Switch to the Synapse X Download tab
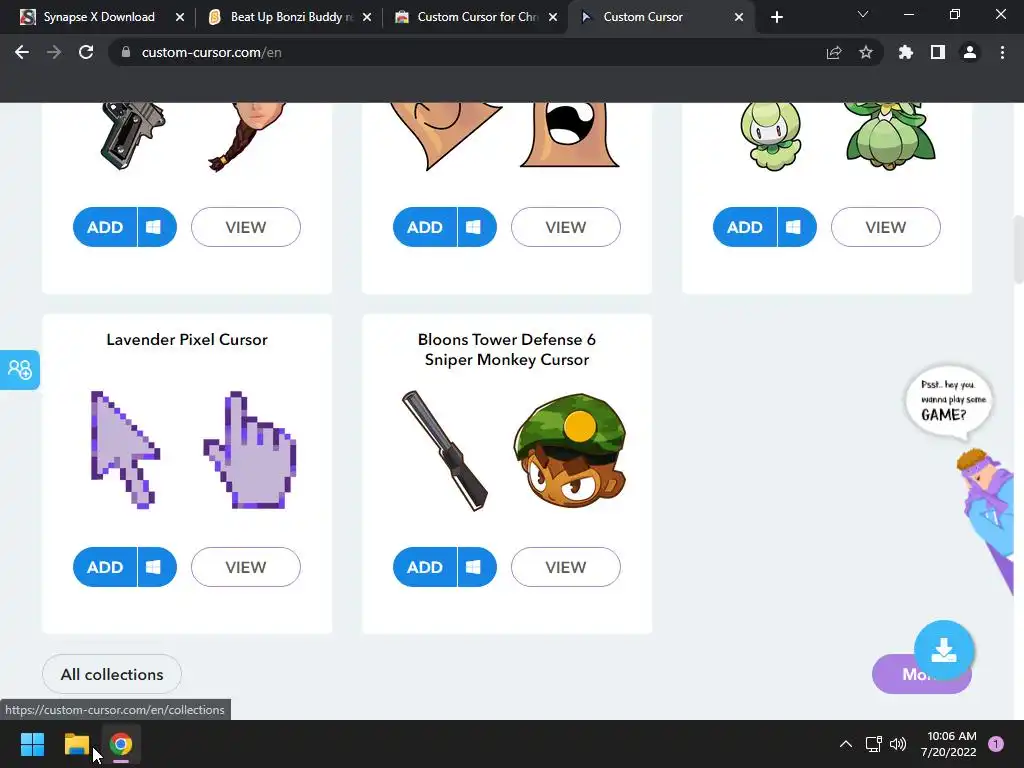The width and height of the screenshot is (1024, 768). pos(99,17)
